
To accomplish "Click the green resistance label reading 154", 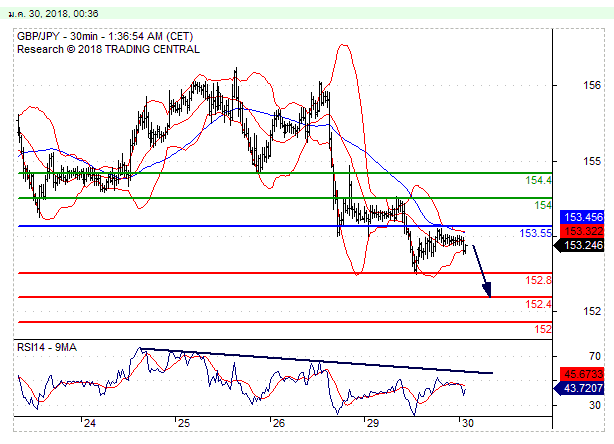I will pyautogui.click(x=543, y=205).
